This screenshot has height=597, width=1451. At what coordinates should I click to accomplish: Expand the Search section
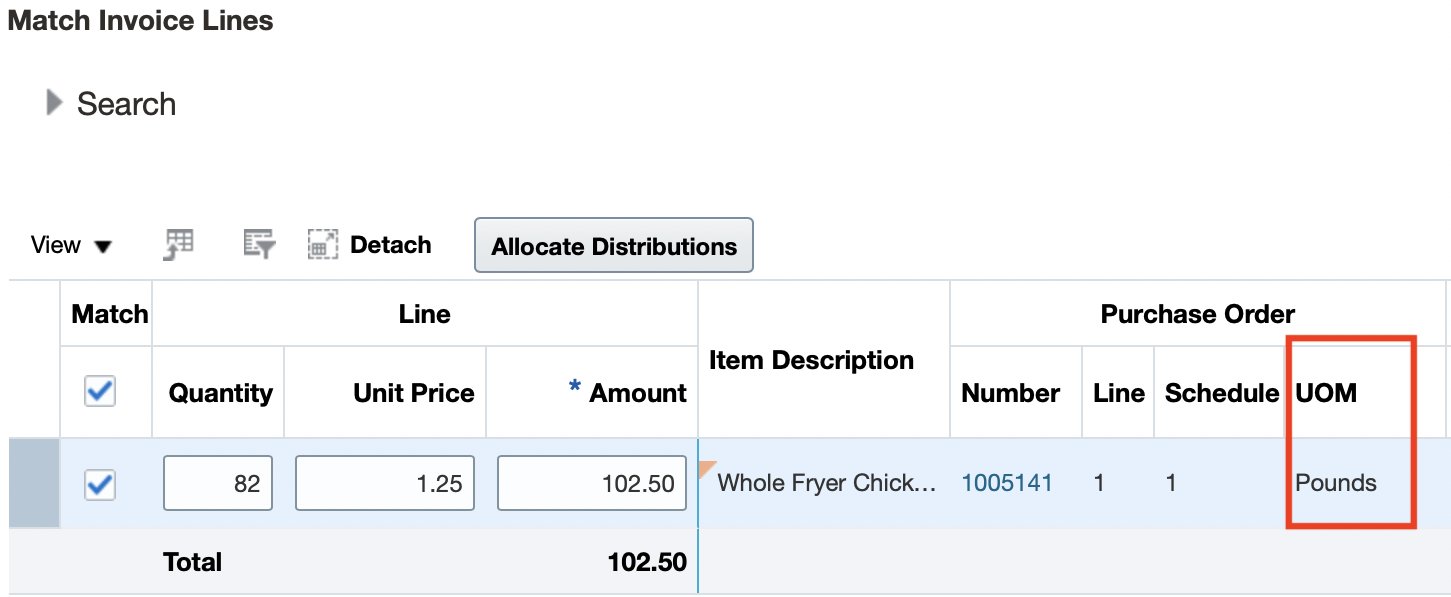click(x=55, y=103)
